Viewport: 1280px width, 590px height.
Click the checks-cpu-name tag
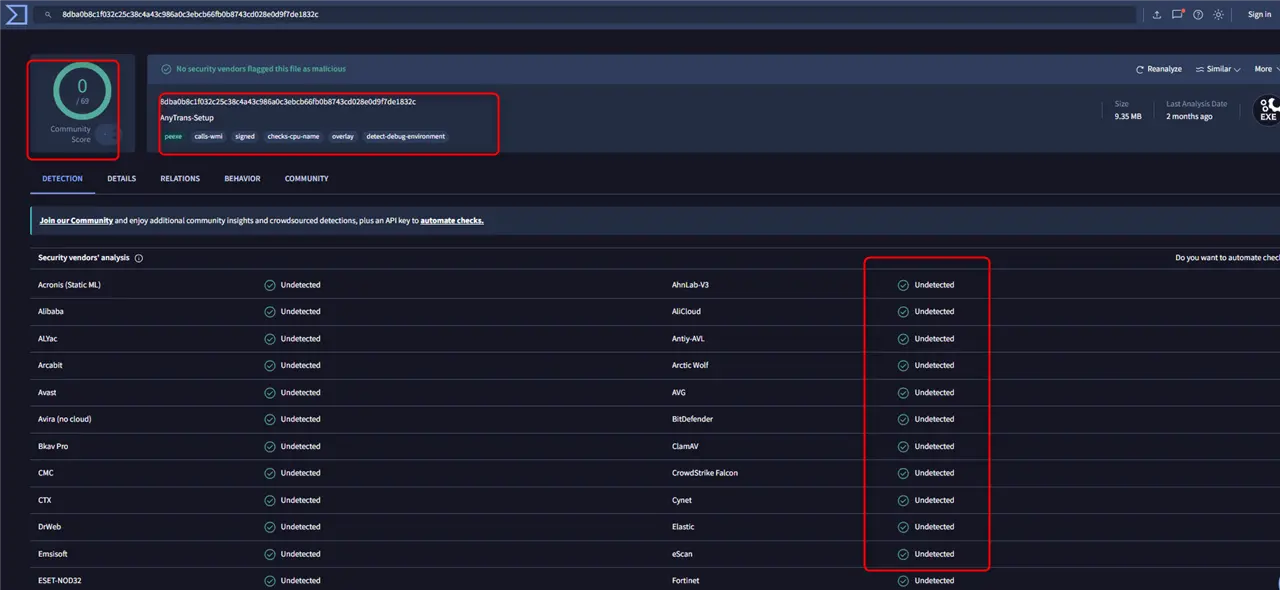(x=293, y=136)
